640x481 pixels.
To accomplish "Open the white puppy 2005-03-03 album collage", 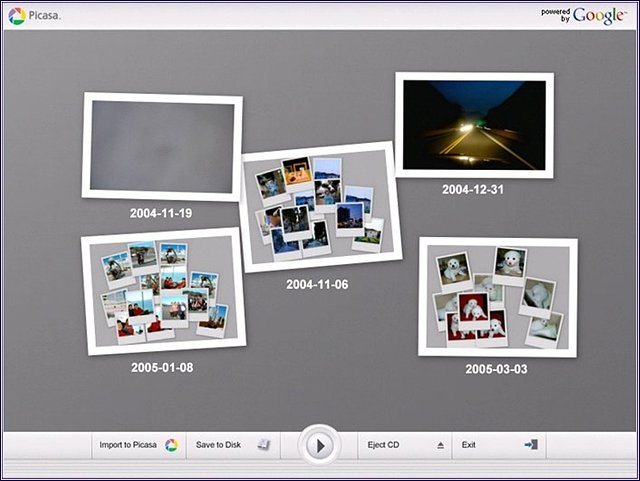I will [x=497, y=297].
